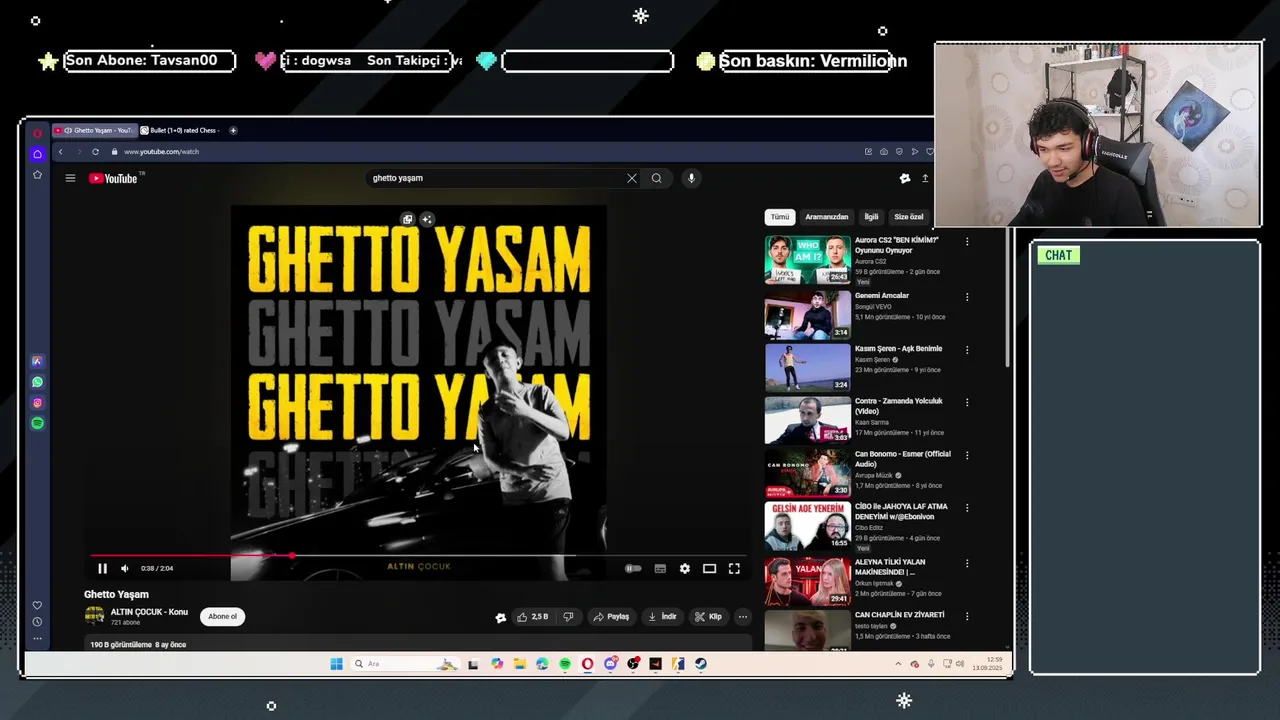Open the more actions ellipsis under the video

[x=742, y=617]
